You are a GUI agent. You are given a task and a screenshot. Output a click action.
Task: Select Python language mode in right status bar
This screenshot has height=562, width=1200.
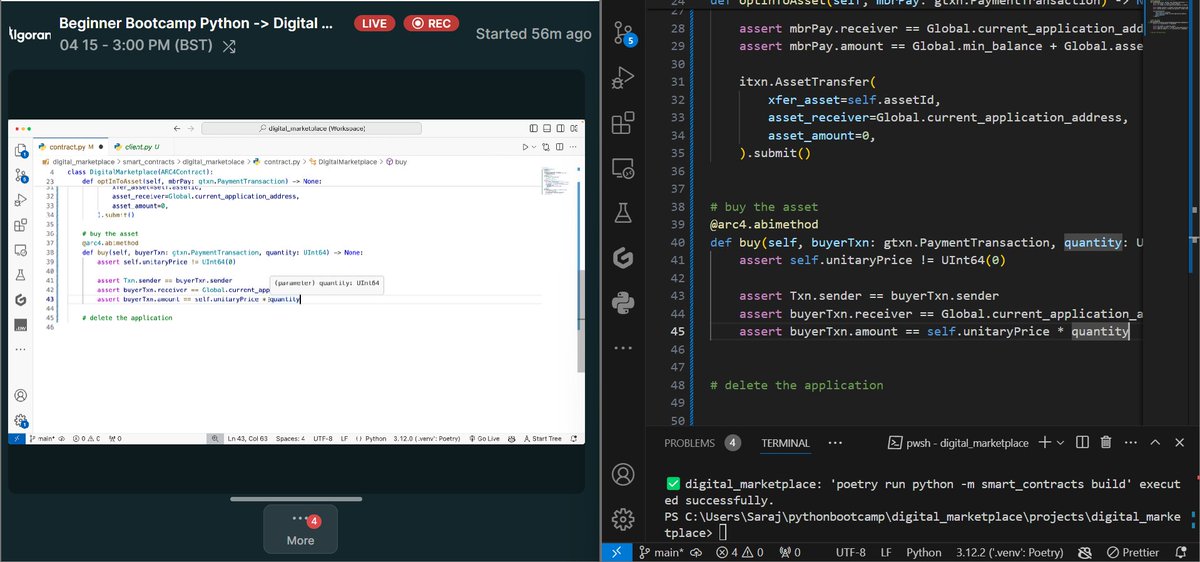(x=924, y=552)
